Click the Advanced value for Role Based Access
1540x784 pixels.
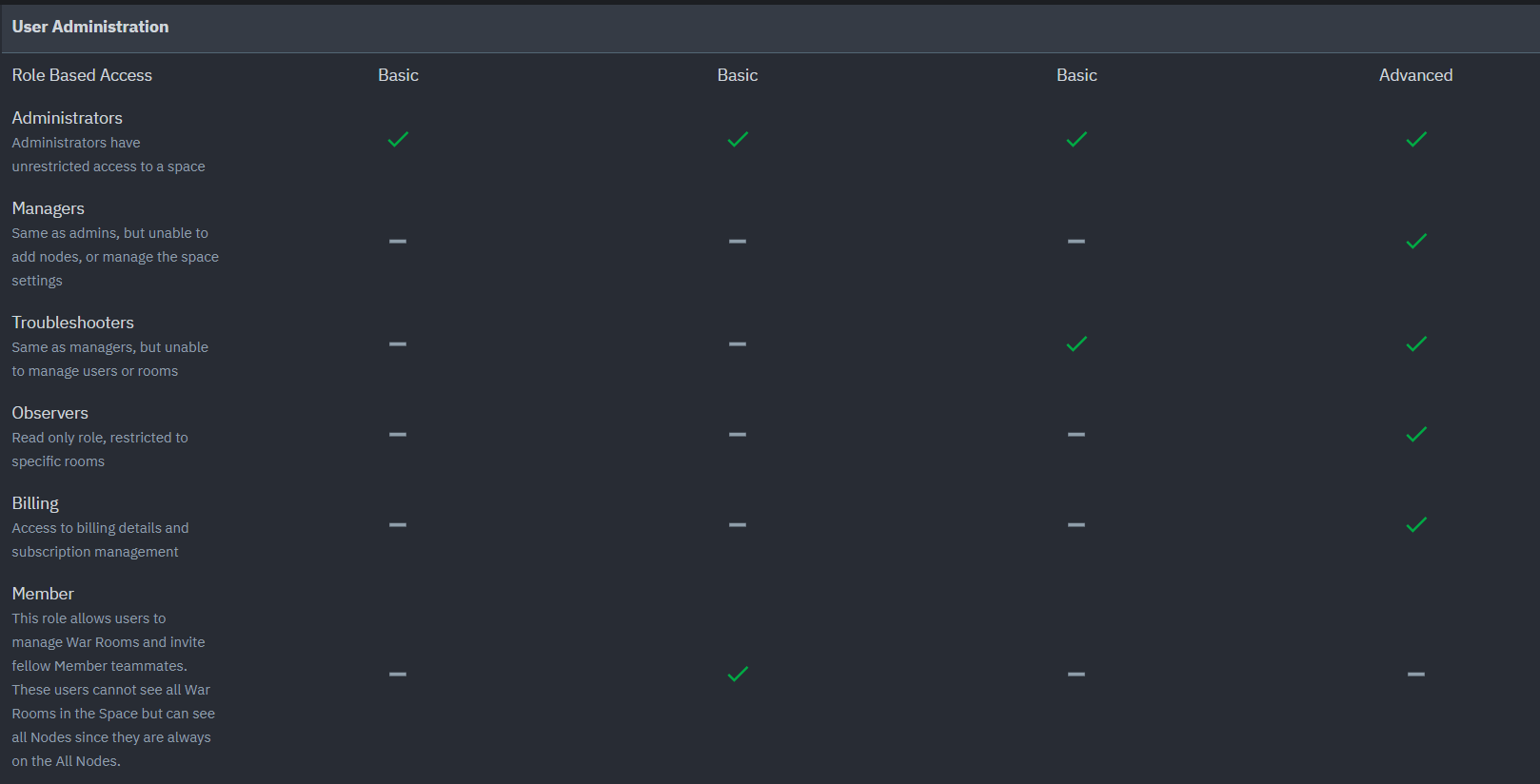pyautogui.click(x=1415, y=75)
